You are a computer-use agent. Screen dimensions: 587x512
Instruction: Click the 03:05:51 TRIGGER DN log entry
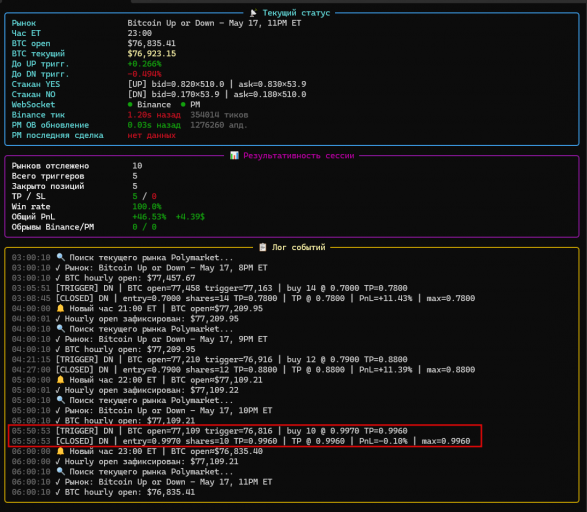[x=209, y=288]
